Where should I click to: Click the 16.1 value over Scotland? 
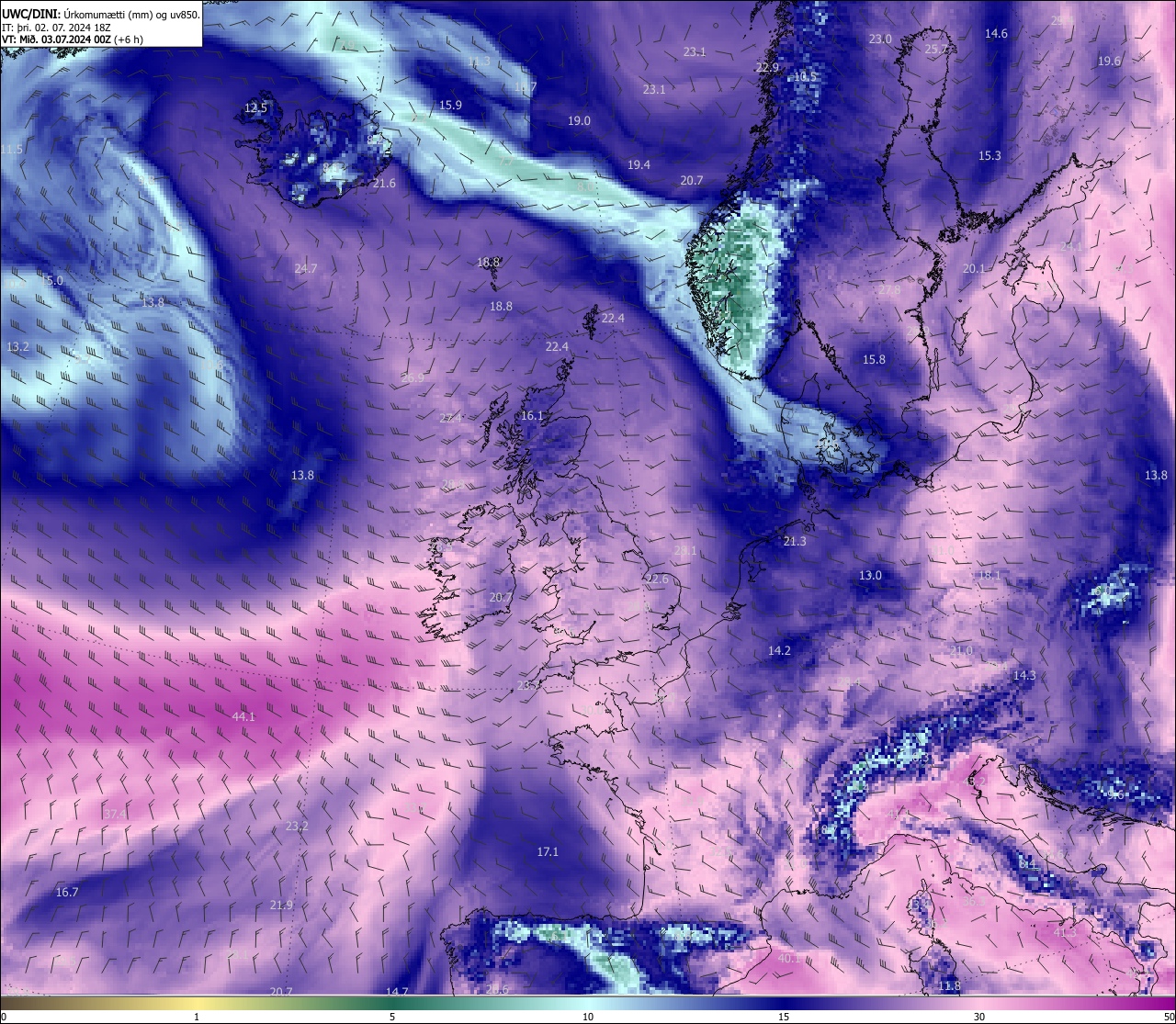click(x=532, y=416)
